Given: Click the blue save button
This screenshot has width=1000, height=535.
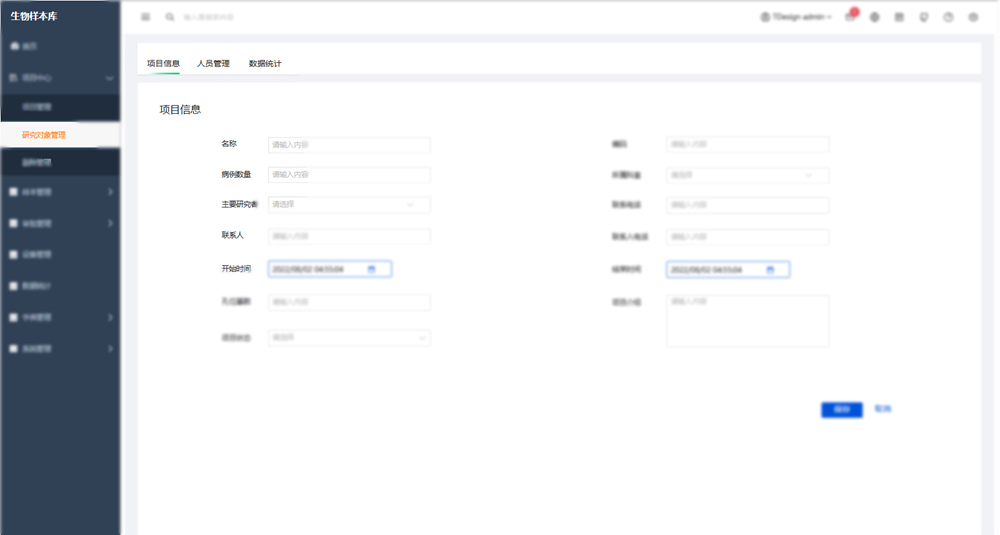Looking at the screenshot, I should pos(841,410).
